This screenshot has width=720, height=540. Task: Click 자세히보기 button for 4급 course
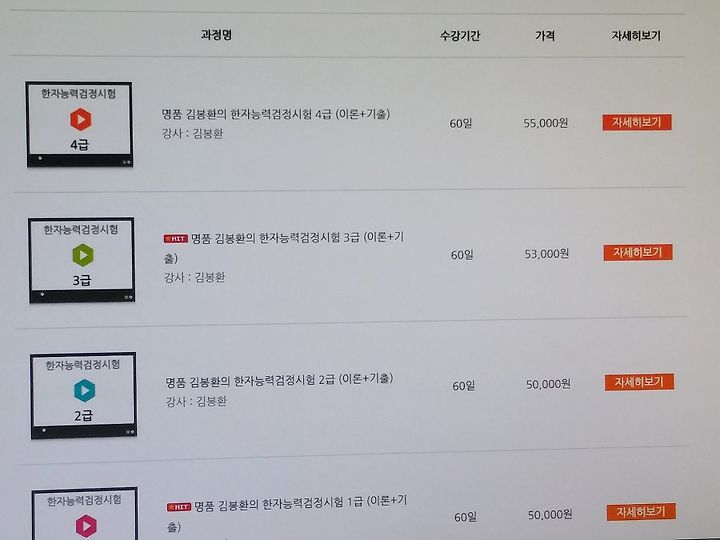pyautogui.click(x=637, y=123)
